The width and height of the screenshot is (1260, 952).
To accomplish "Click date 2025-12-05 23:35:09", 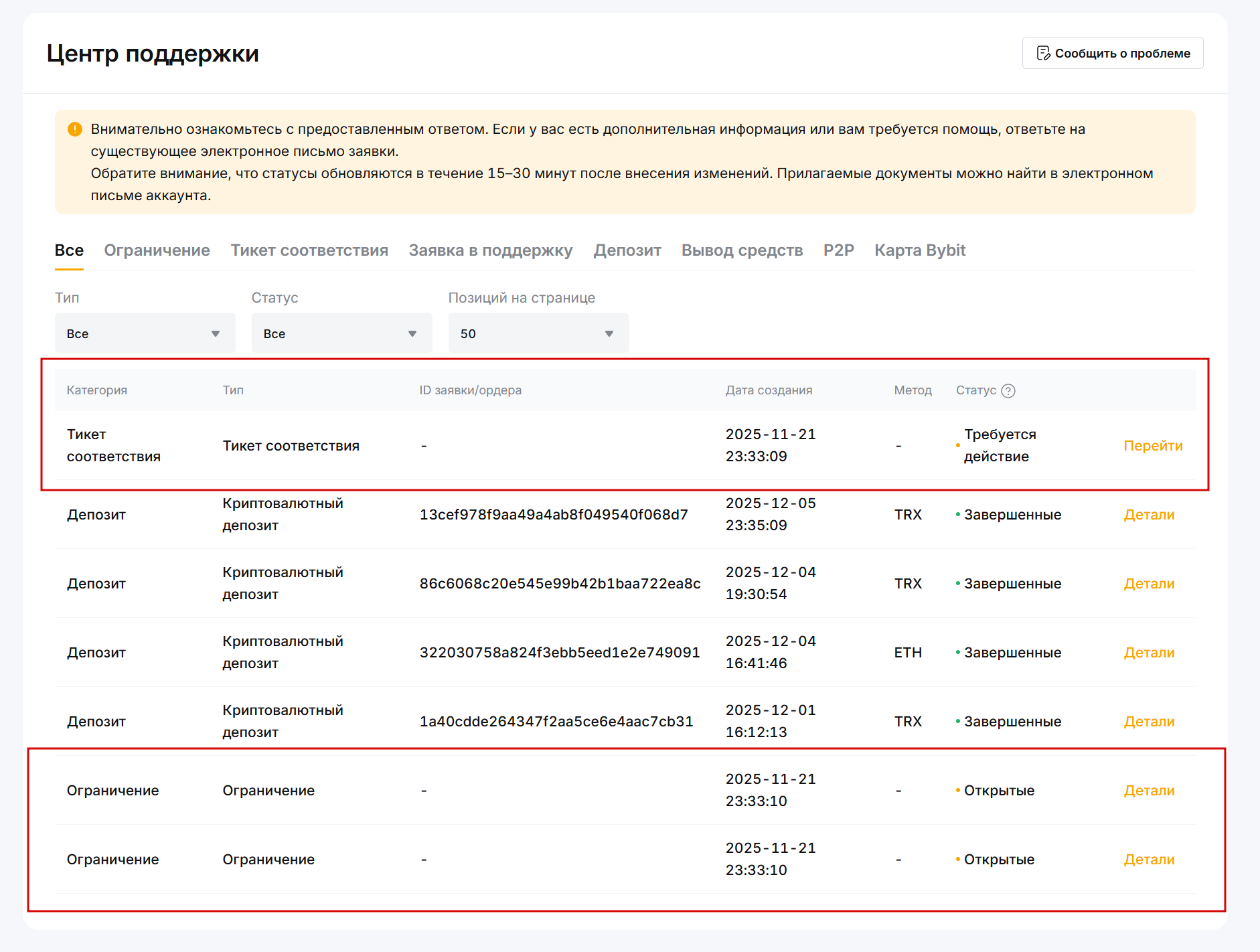I will pos(771,514).
